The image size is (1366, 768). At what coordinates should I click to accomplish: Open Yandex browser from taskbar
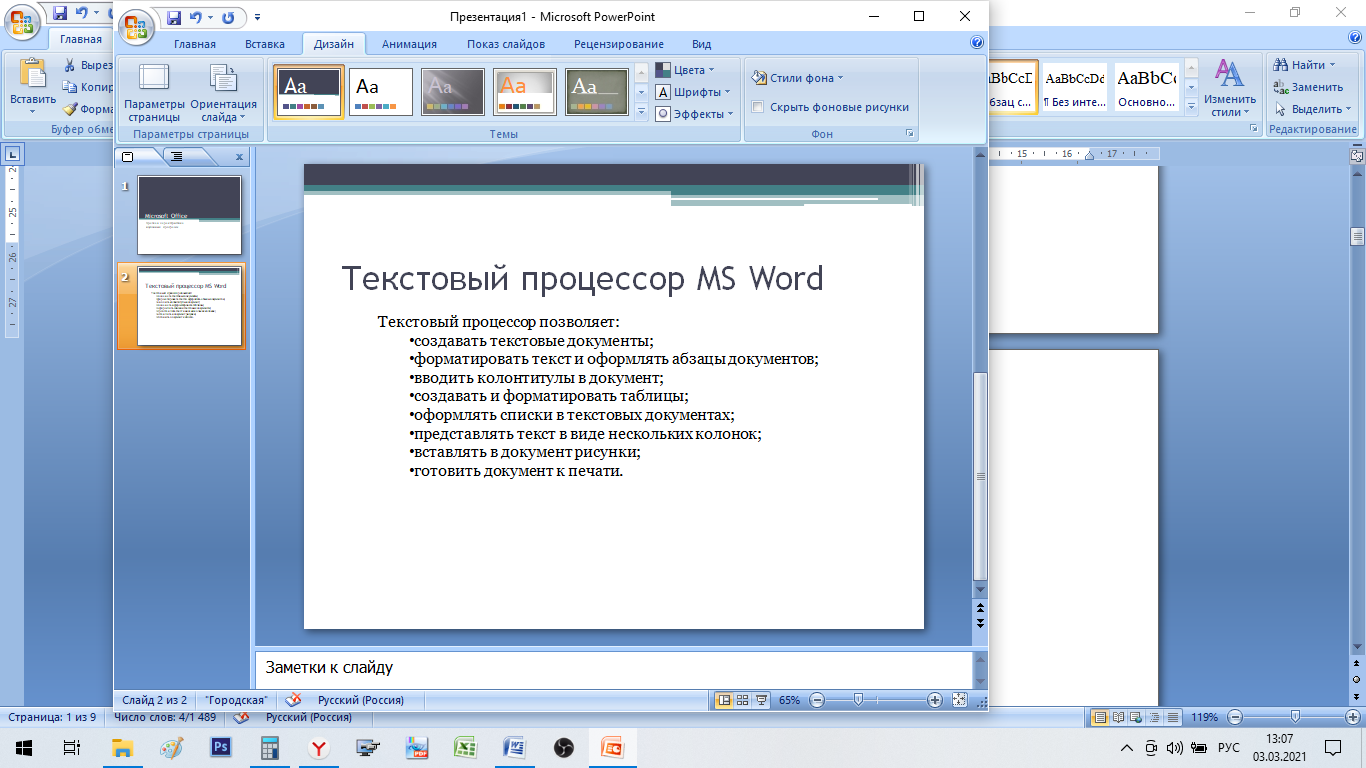pyautogui.click(x=318, y=747)
